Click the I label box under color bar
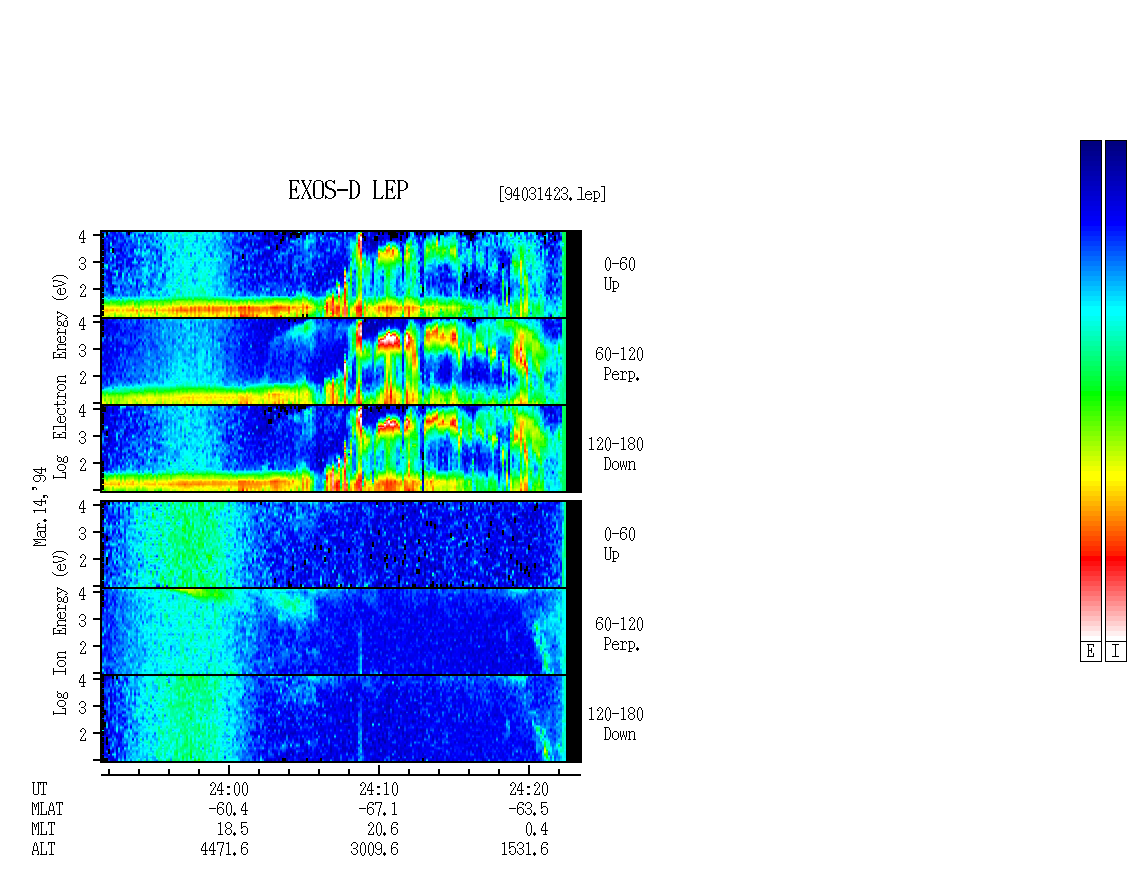Screen dimensions: 1130x875 coord(1116,652)
